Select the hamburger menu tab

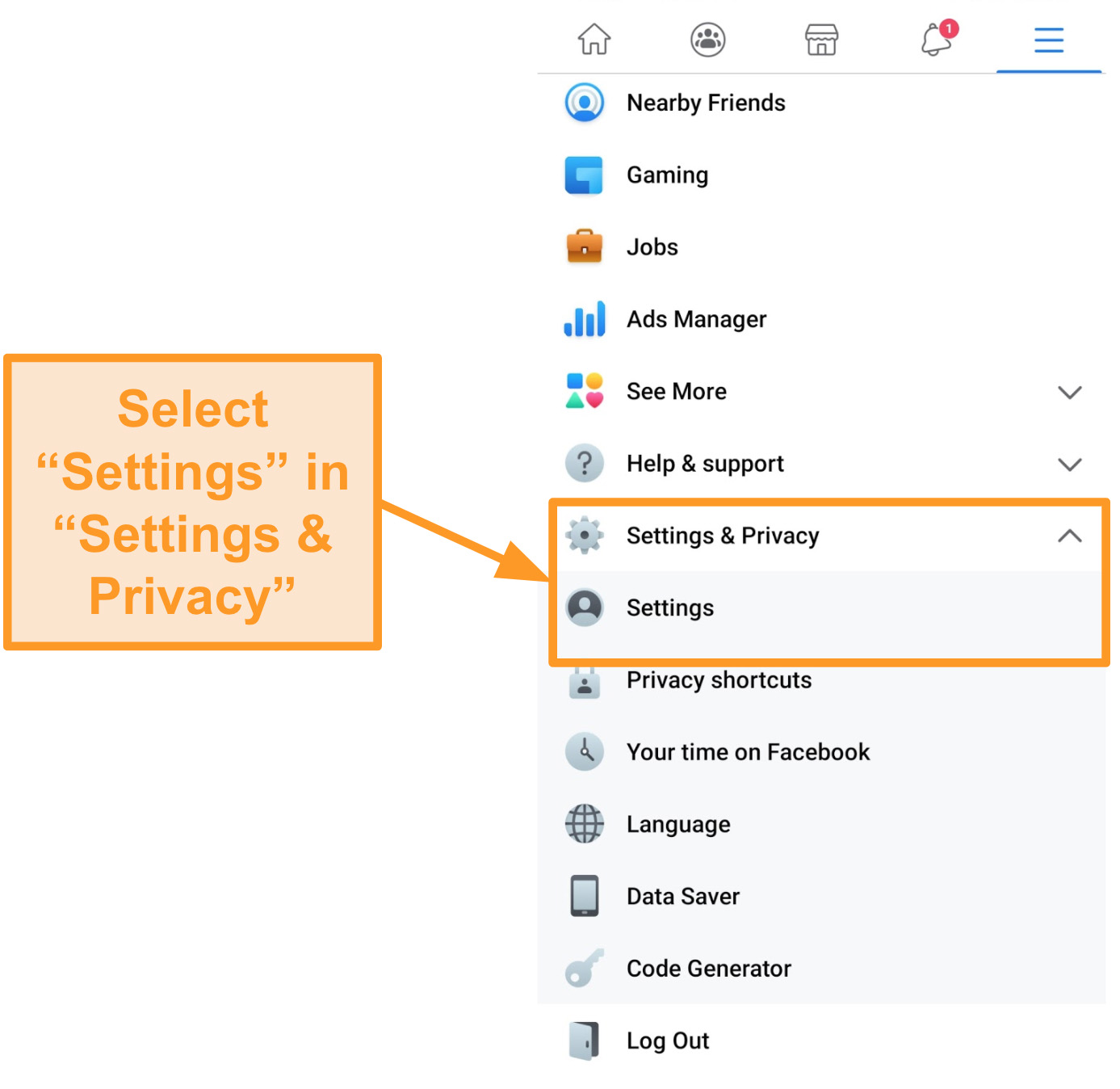click(x=1048, y=40)
